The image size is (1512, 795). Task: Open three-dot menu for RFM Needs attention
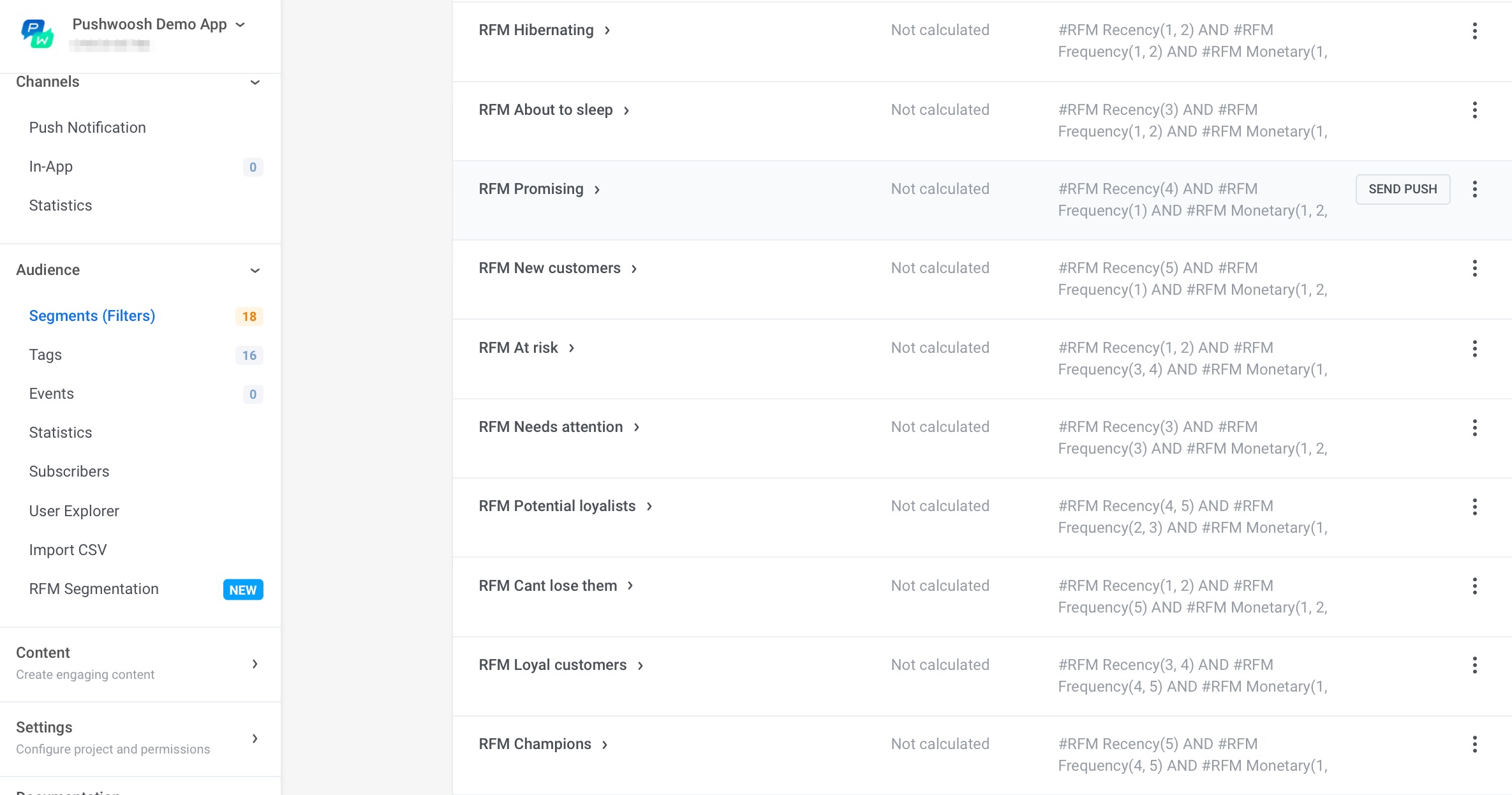(x=1474, y=427)
